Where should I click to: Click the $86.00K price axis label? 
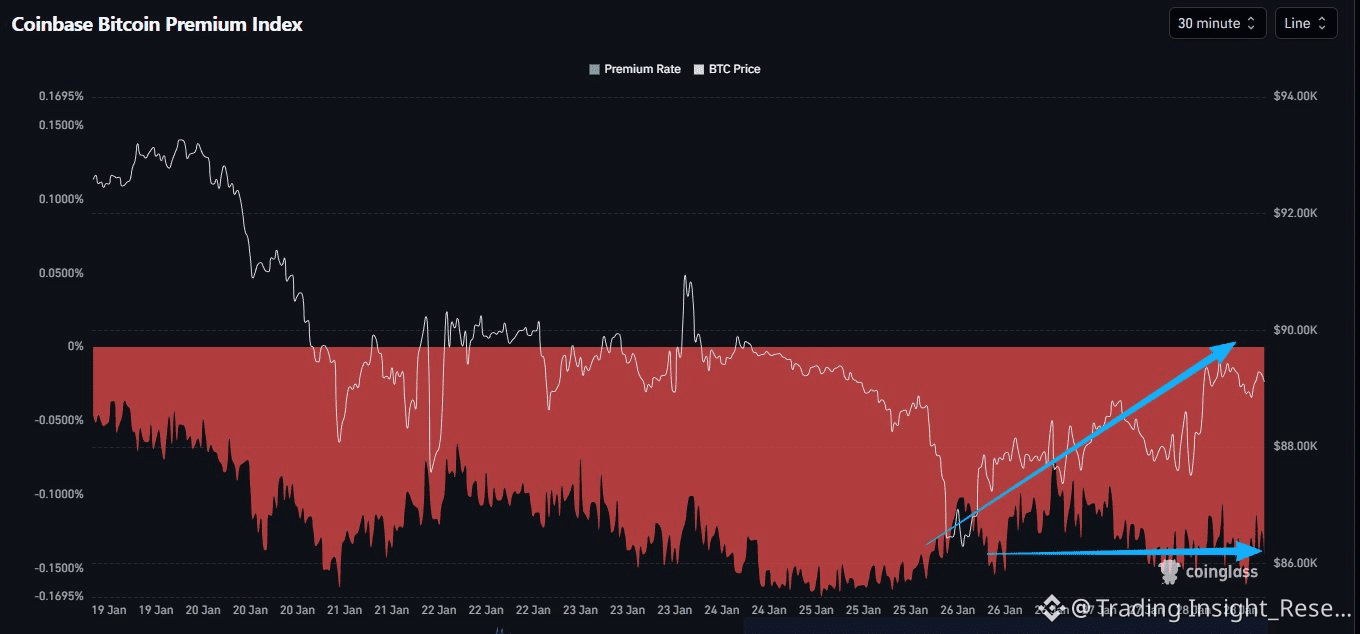pos(1295,563)
